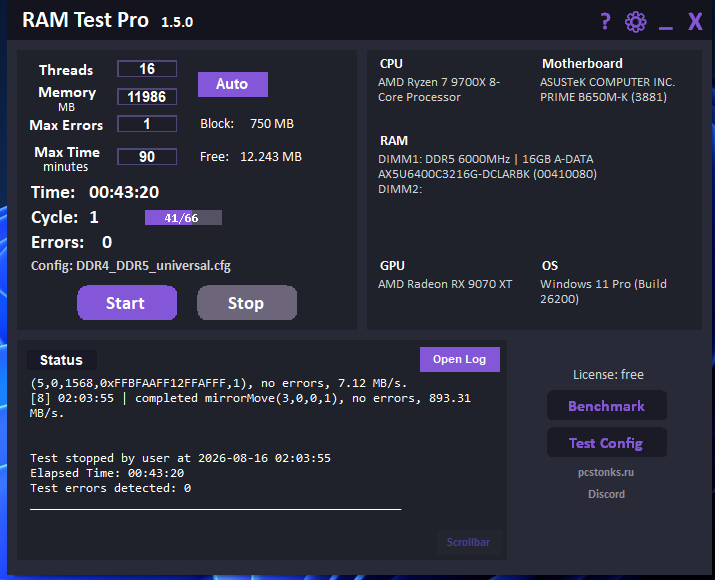
Task: Click the RAM Test Pro title
Action: click(85, 20)
